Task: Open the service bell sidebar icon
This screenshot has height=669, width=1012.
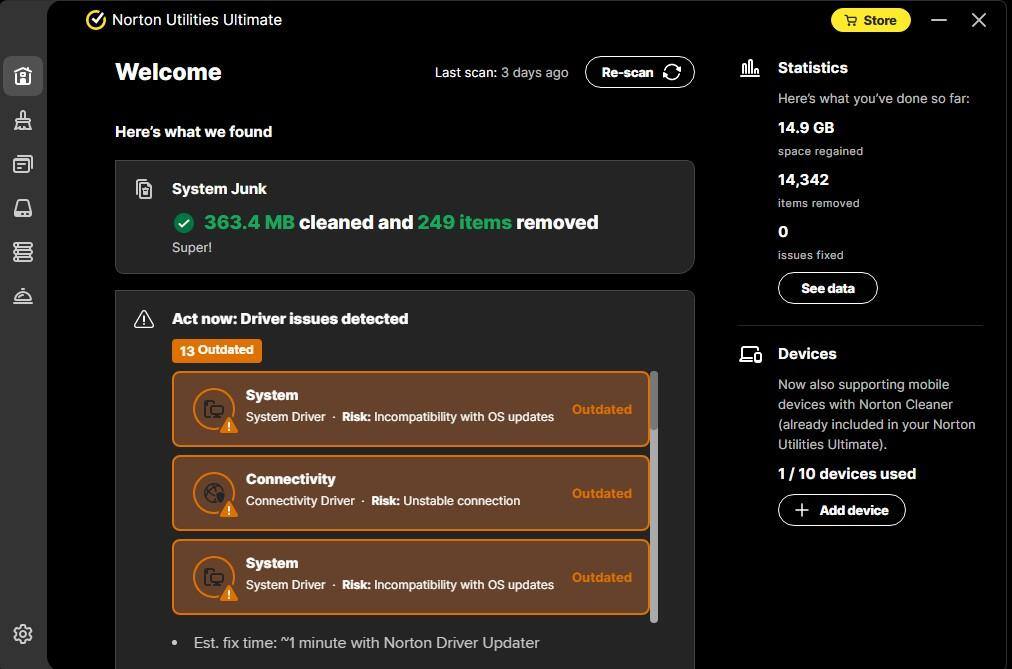Action: pos(23,296)
